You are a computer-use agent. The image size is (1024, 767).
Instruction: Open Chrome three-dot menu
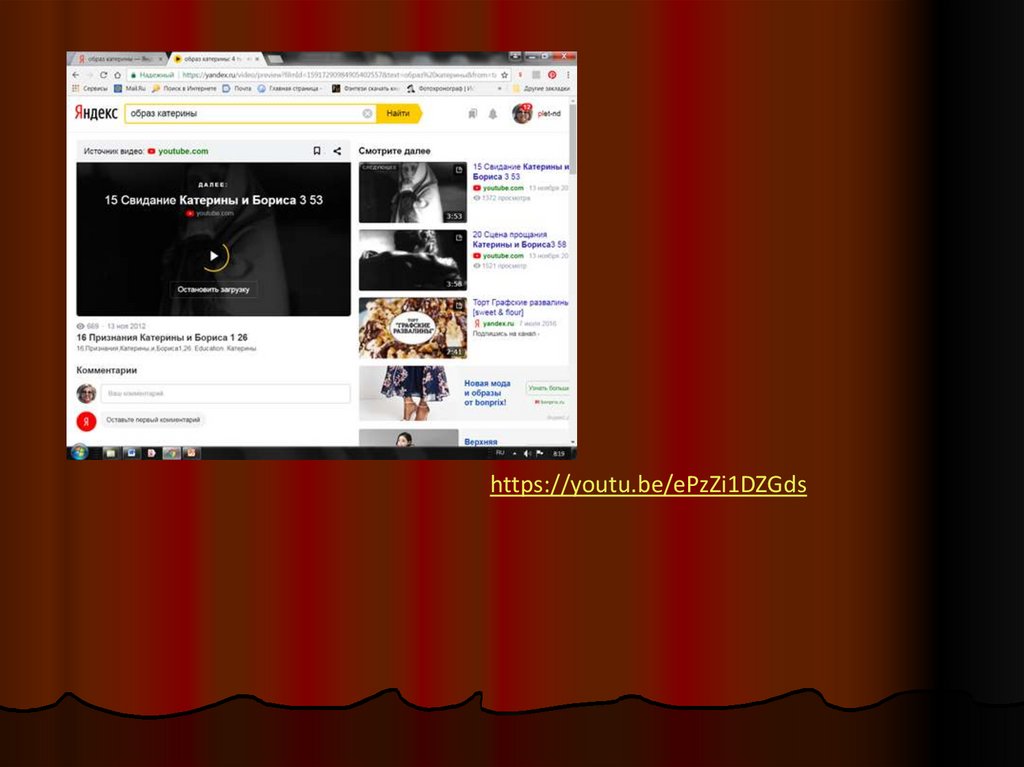(568, 75)
